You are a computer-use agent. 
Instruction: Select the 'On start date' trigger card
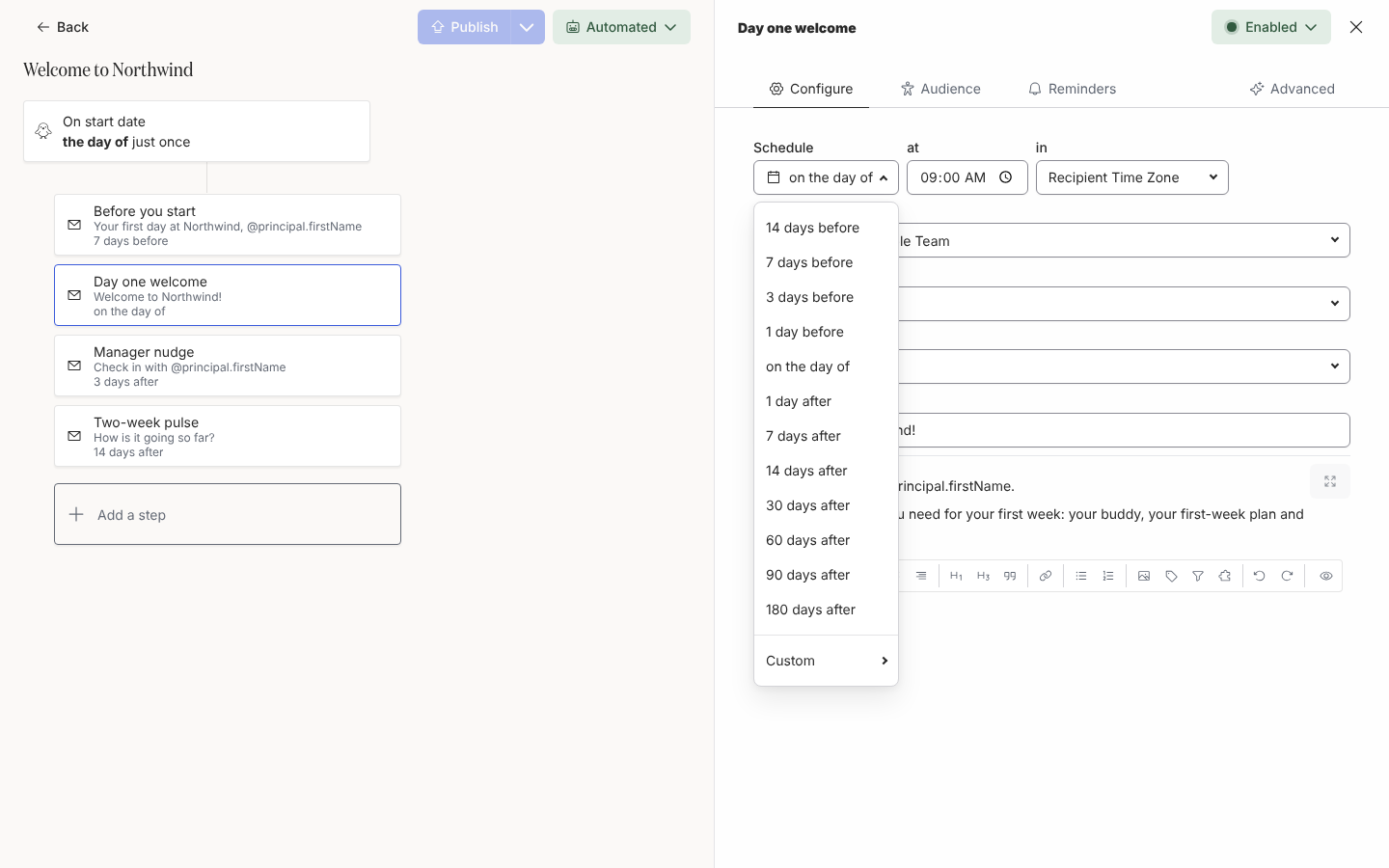[197, 131]
